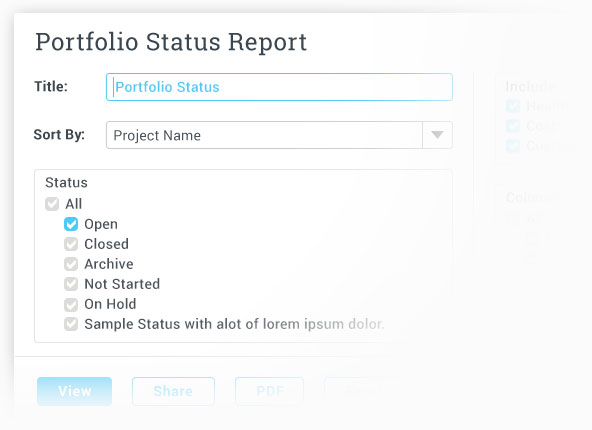Screen dimensions: 592x430
Task: Click the Closed status label
Action: (106, 244)
